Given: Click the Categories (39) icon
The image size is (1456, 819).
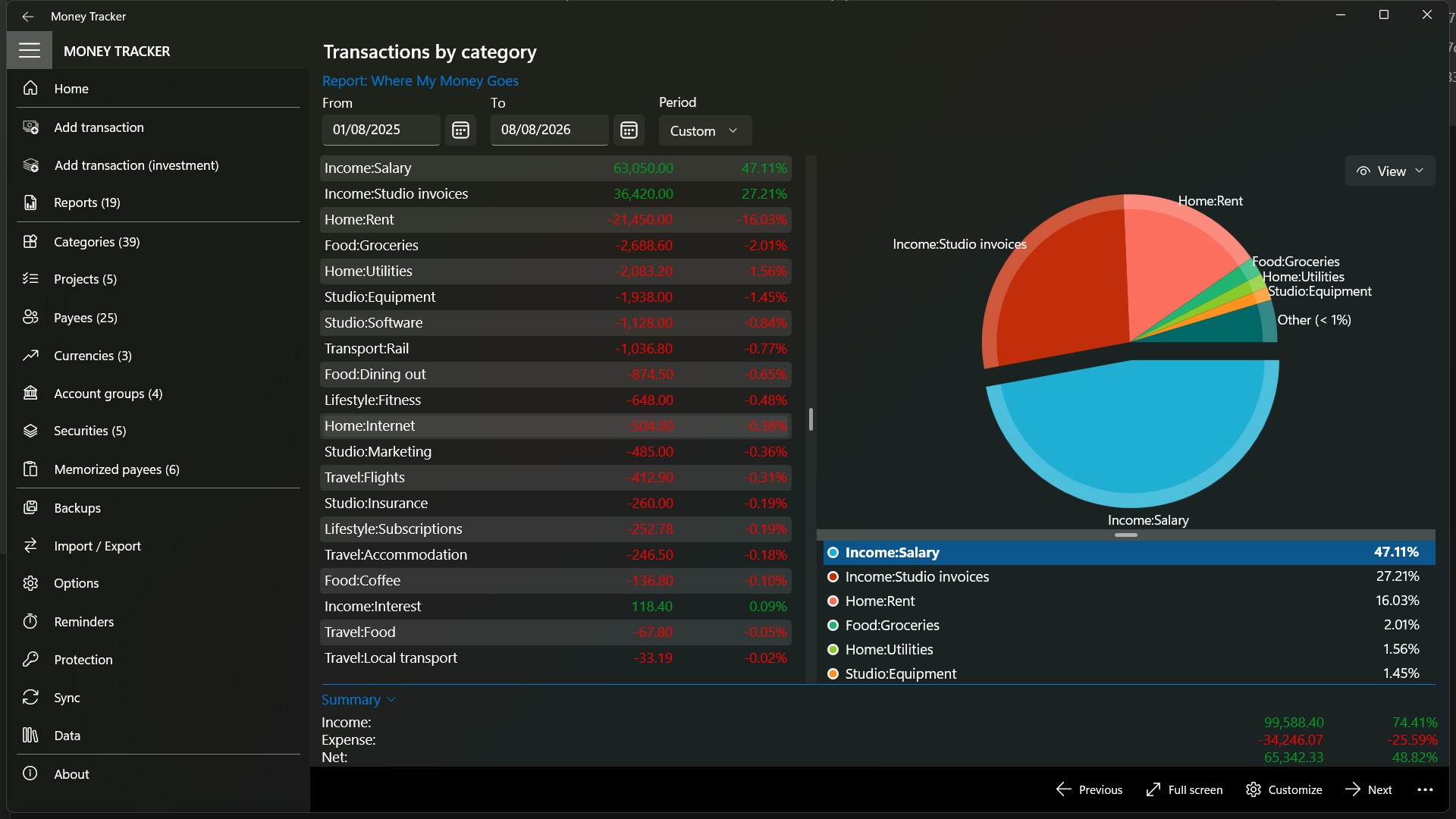Looking at the screenshot, I should 30,242.
